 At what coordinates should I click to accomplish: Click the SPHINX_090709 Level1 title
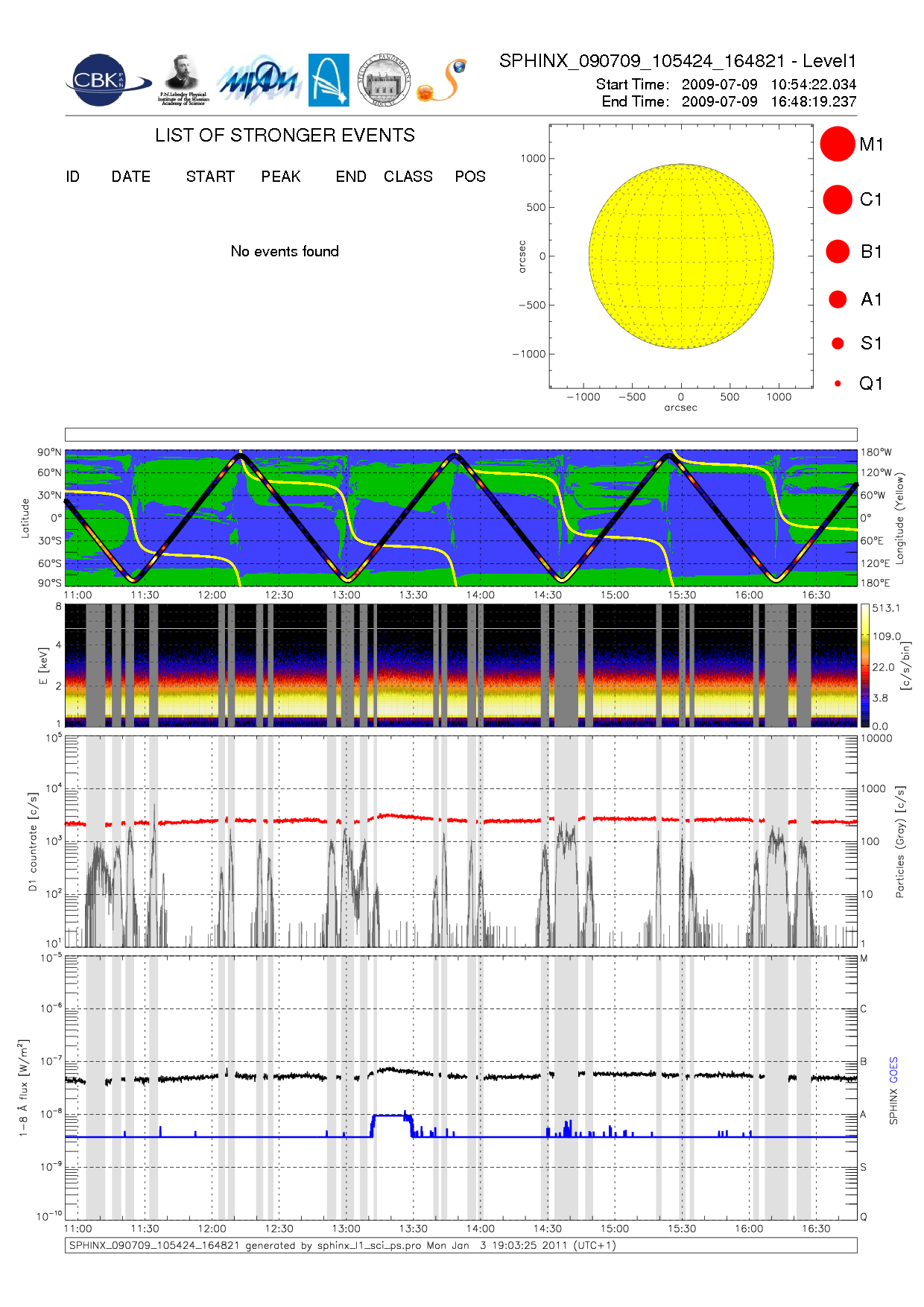(677, 61)
